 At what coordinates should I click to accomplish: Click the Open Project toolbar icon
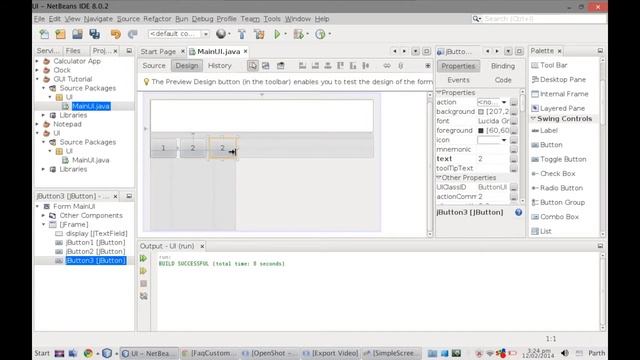point(77,34)
